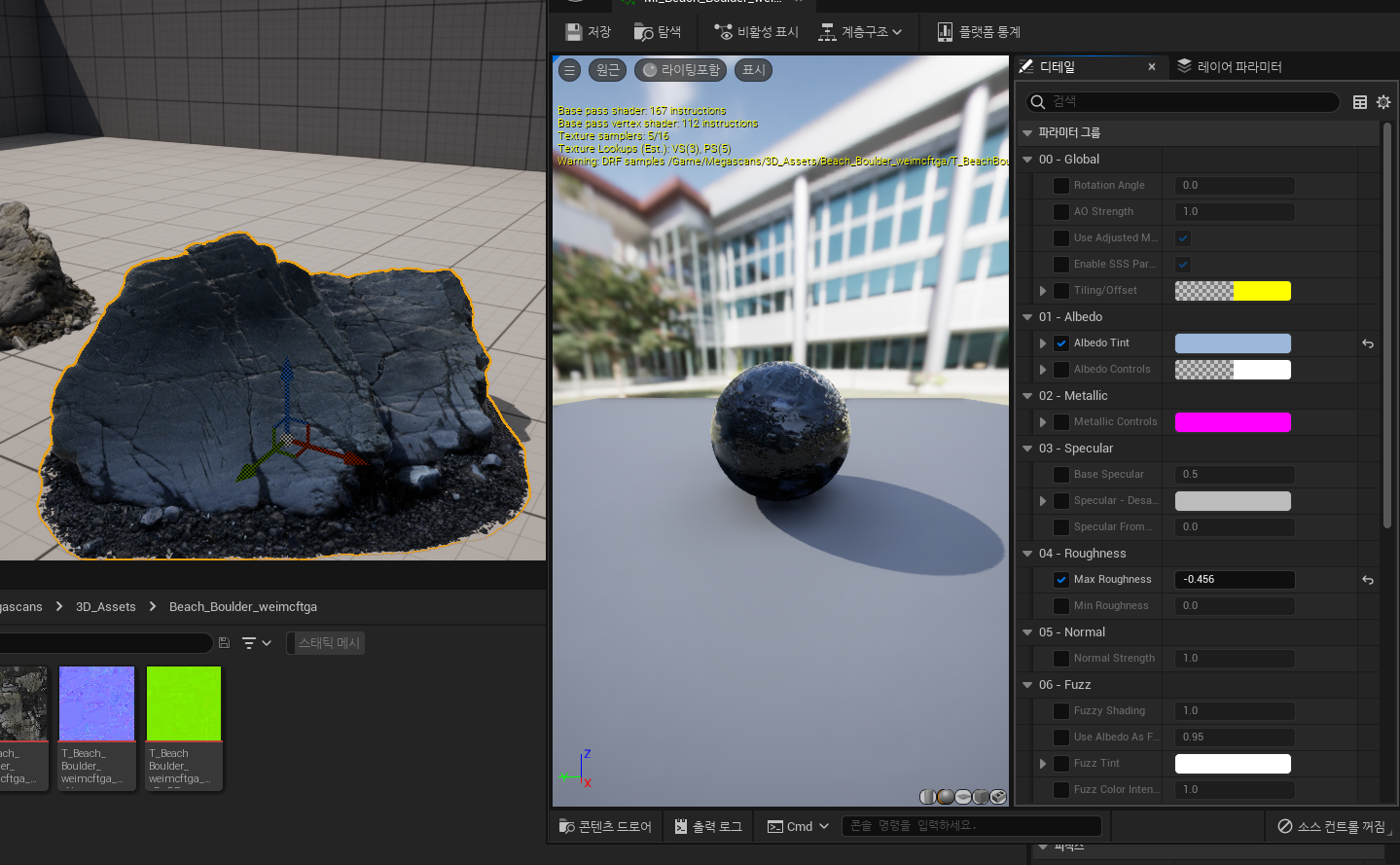1400x865 pixels.
Task: Enable the Base Specular override checkbox
Action: tap(1061, 475)
